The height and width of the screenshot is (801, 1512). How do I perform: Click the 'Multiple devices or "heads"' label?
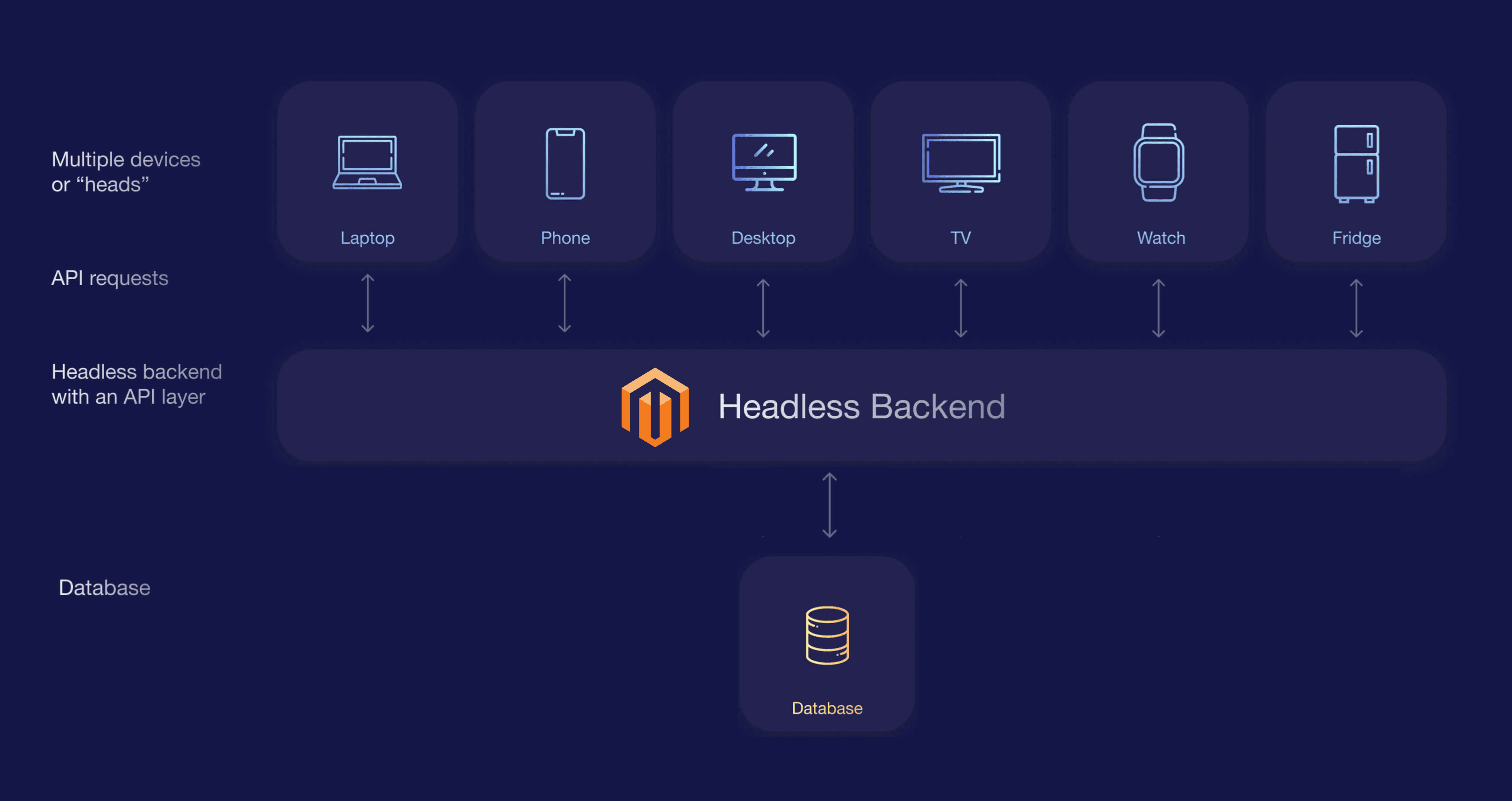point(126,171)
